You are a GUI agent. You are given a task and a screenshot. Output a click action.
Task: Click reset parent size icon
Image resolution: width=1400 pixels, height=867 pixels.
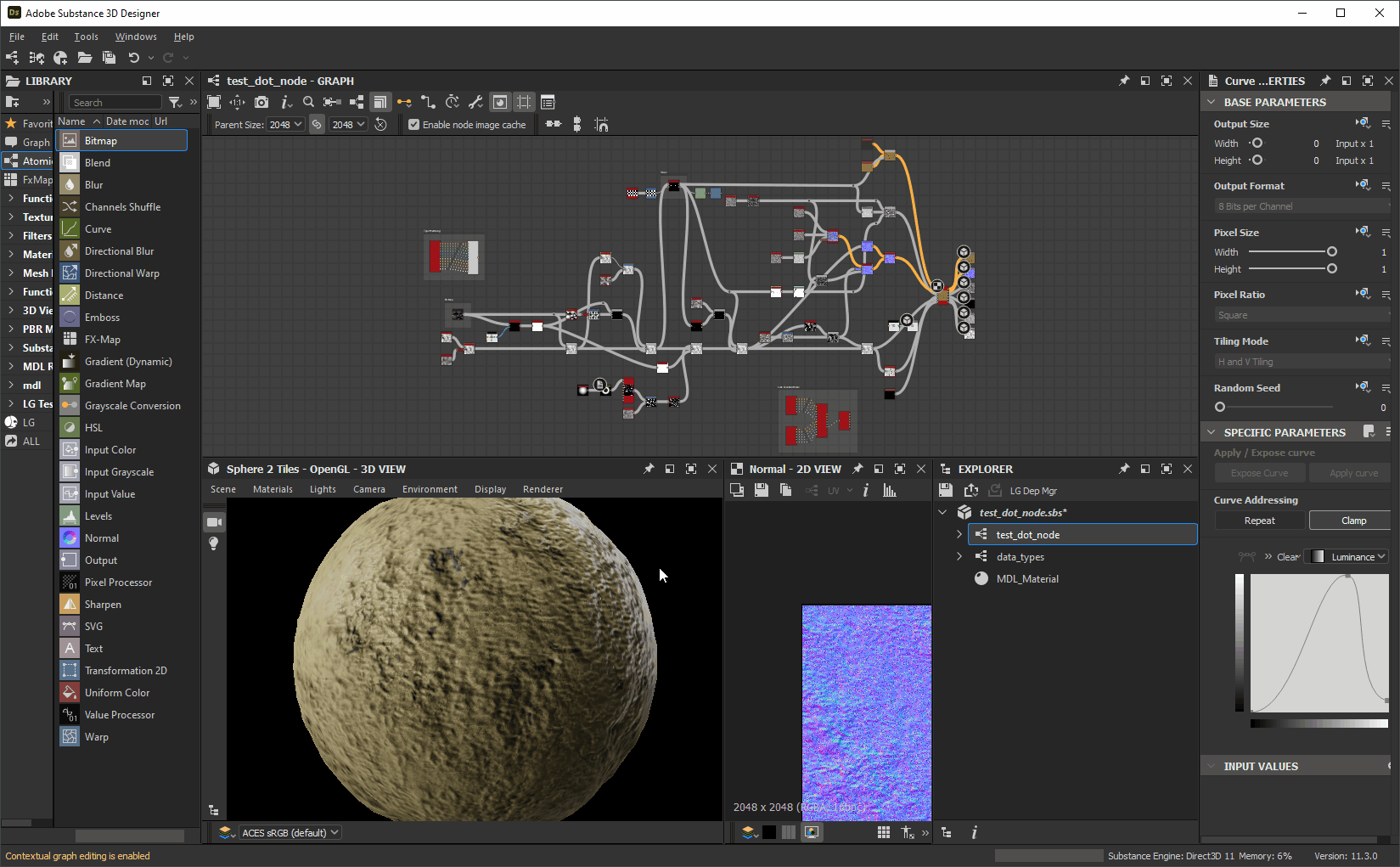381,125
